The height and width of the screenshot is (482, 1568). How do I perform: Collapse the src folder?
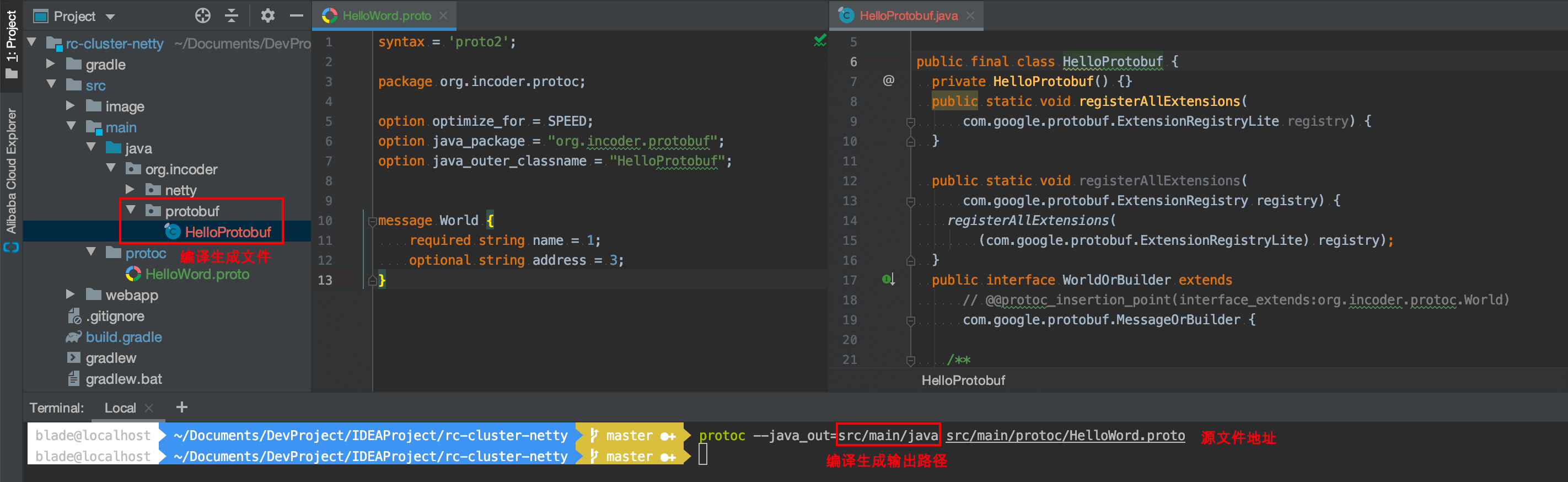coord(51,84)
